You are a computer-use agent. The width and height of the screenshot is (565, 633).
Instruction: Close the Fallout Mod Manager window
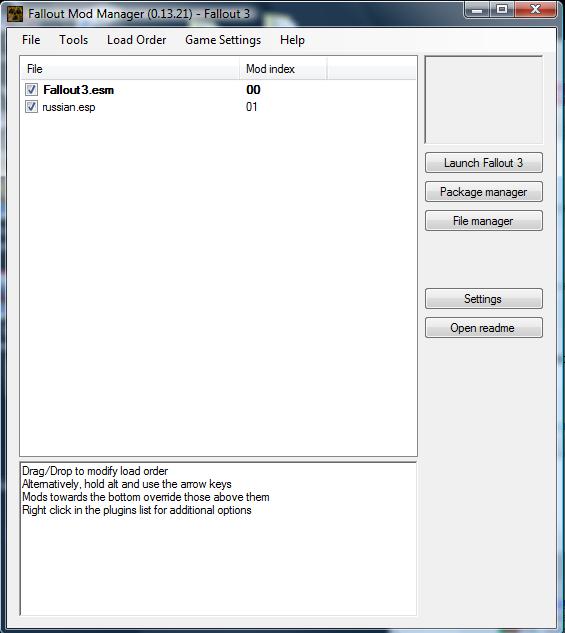click(535, 10)
